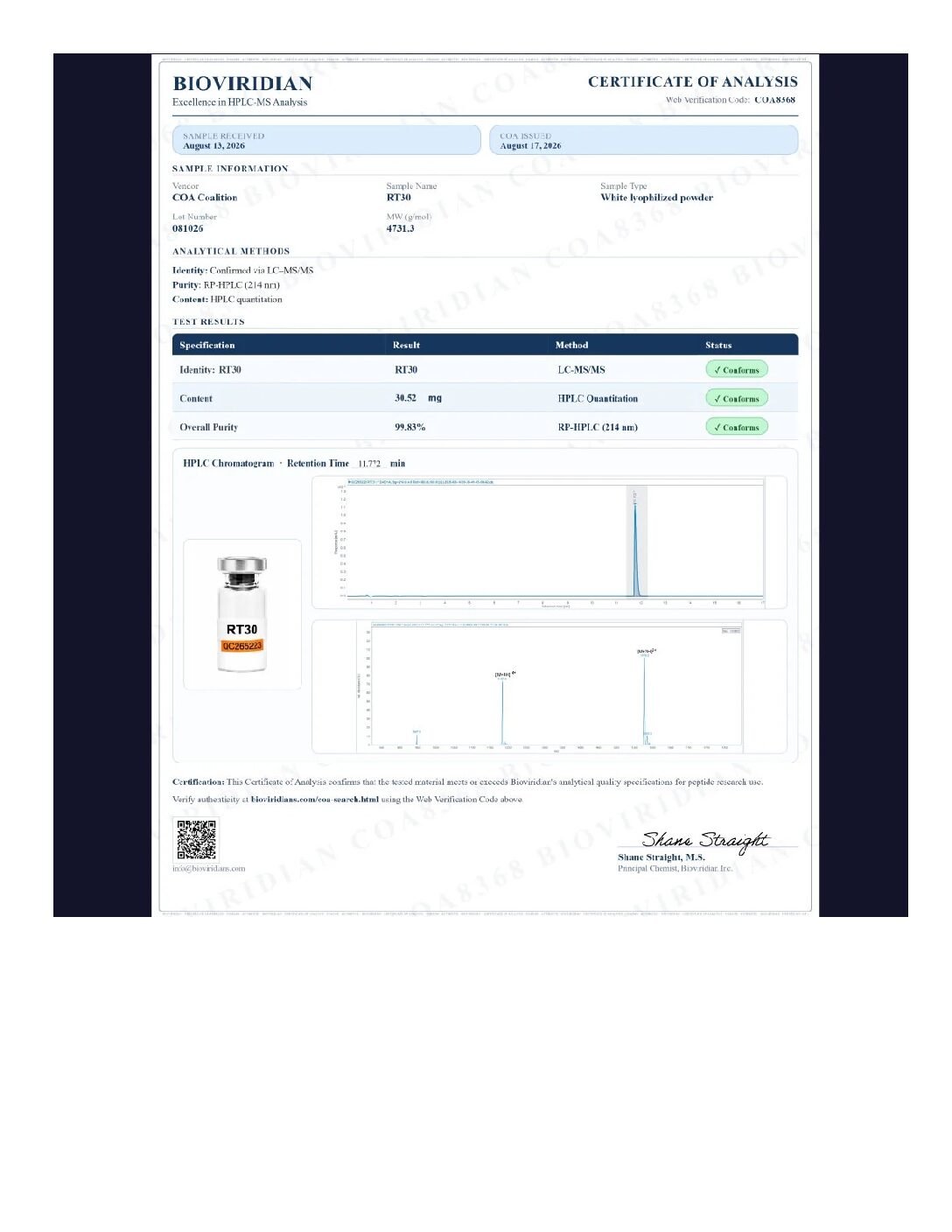Click the RP-HPLC (214 nm) method cell
This screenshot has height=1232, width=952.
click(598, 427)
